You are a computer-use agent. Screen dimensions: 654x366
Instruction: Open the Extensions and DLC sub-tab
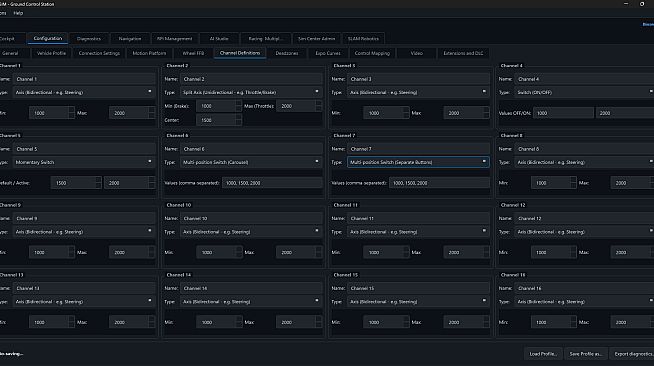[463, 53]
